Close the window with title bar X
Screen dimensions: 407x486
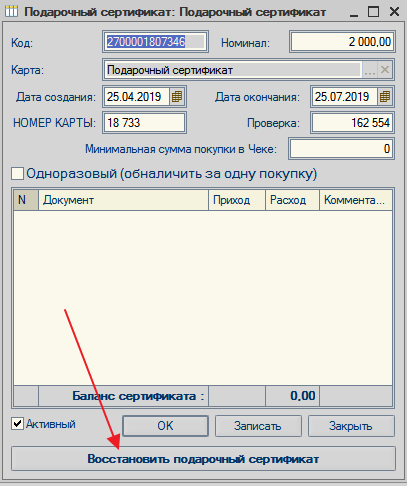tap(394, 12)
